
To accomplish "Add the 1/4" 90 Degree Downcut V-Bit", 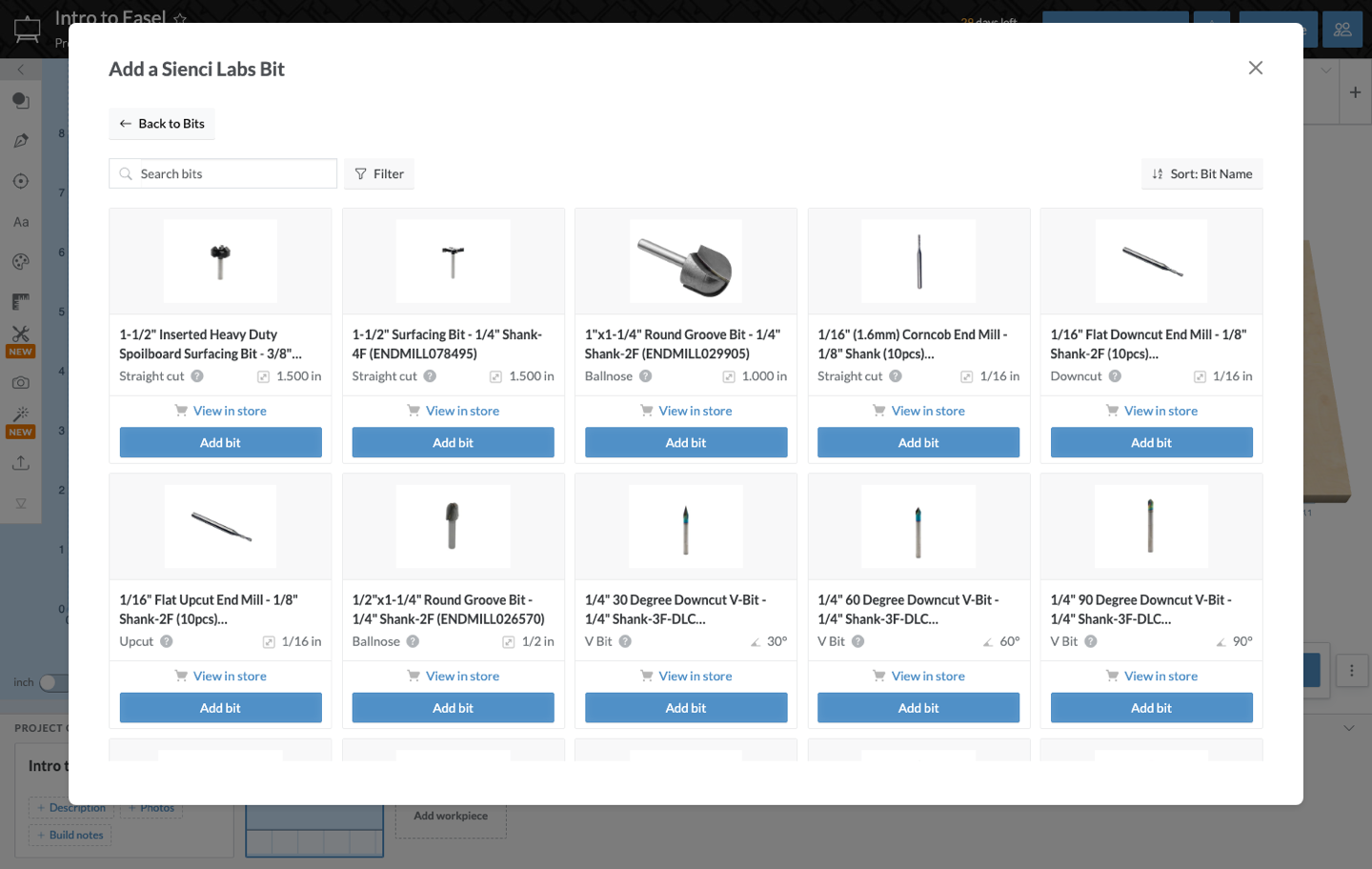I will coord(1152,708).
